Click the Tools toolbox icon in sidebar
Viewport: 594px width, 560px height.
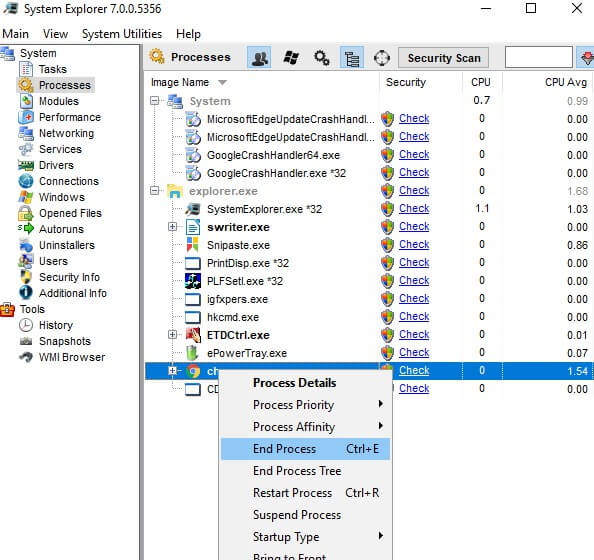pyautogui.click(x=8, y=309)
